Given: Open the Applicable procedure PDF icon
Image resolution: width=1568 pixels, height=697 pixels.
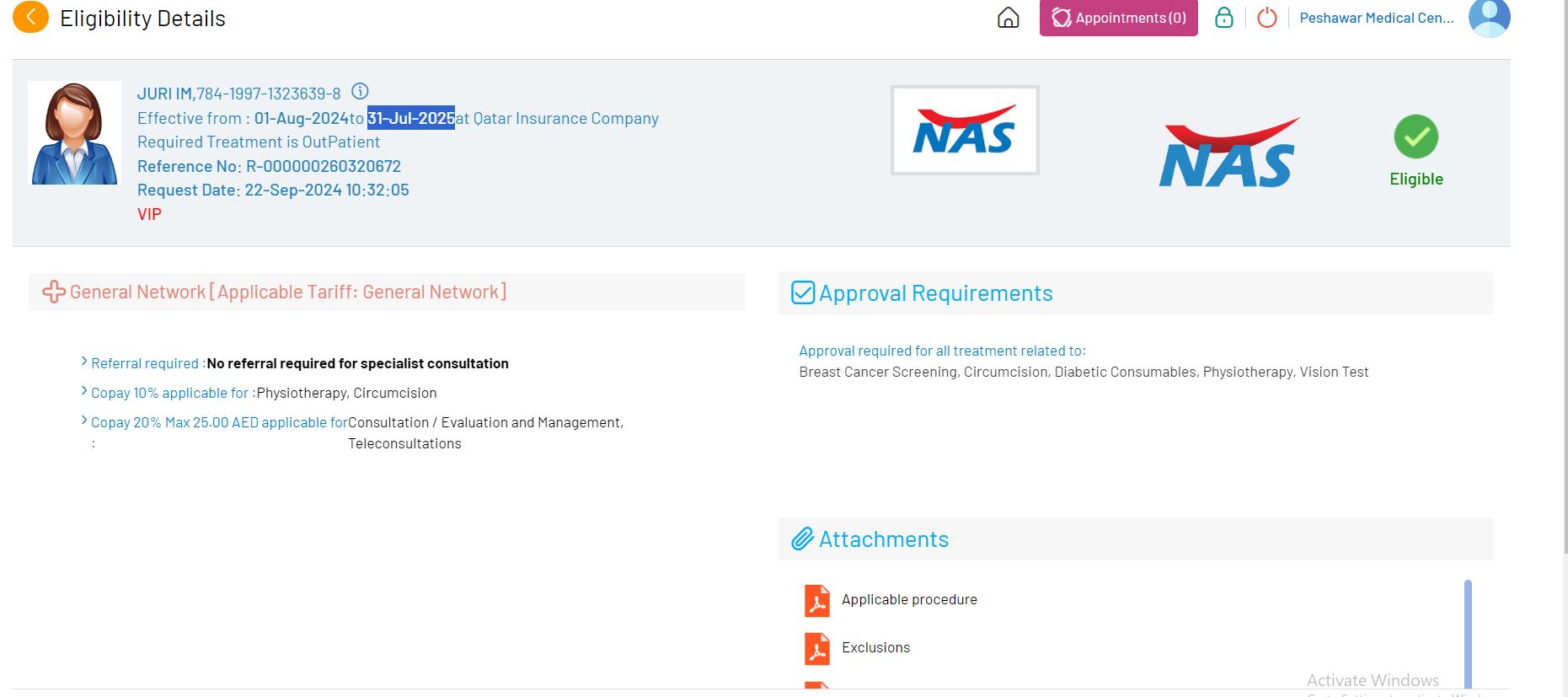Looking at the screenshot, I should click(x=816, y=600).
